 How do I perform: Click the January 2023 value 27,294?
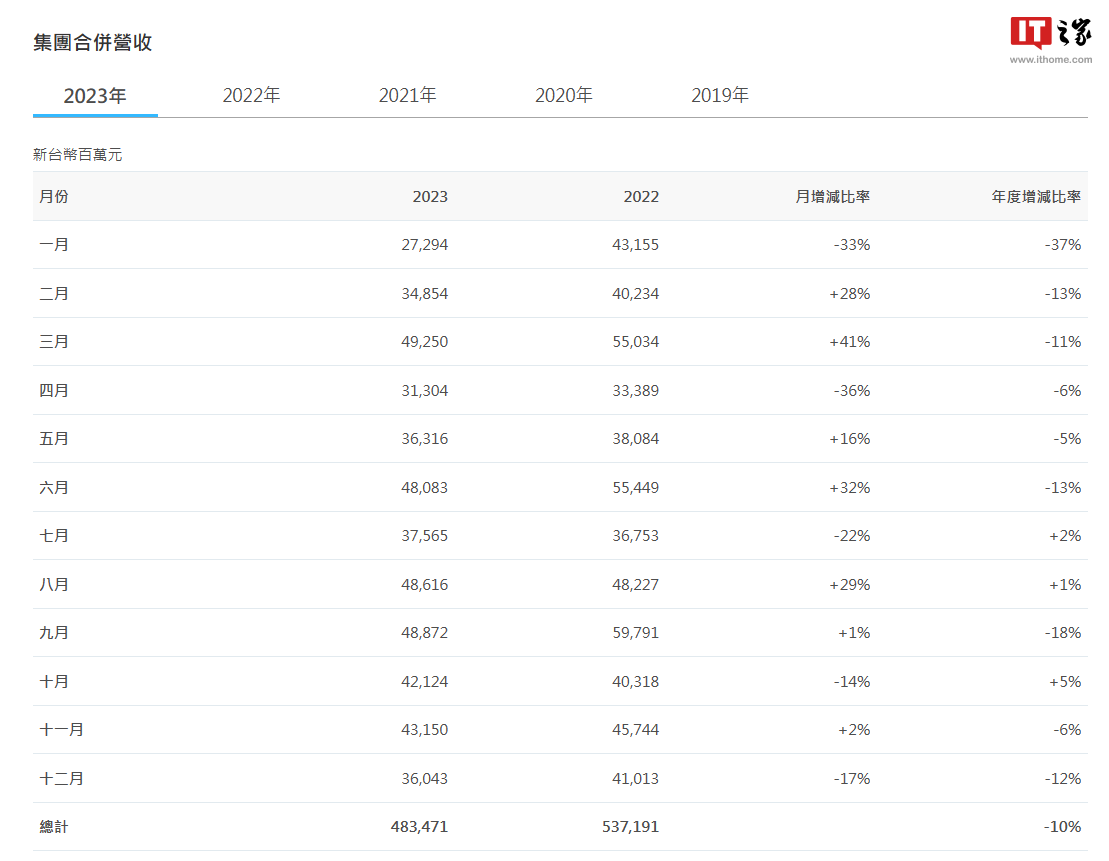pyautogui.click(x=427, y=245)
